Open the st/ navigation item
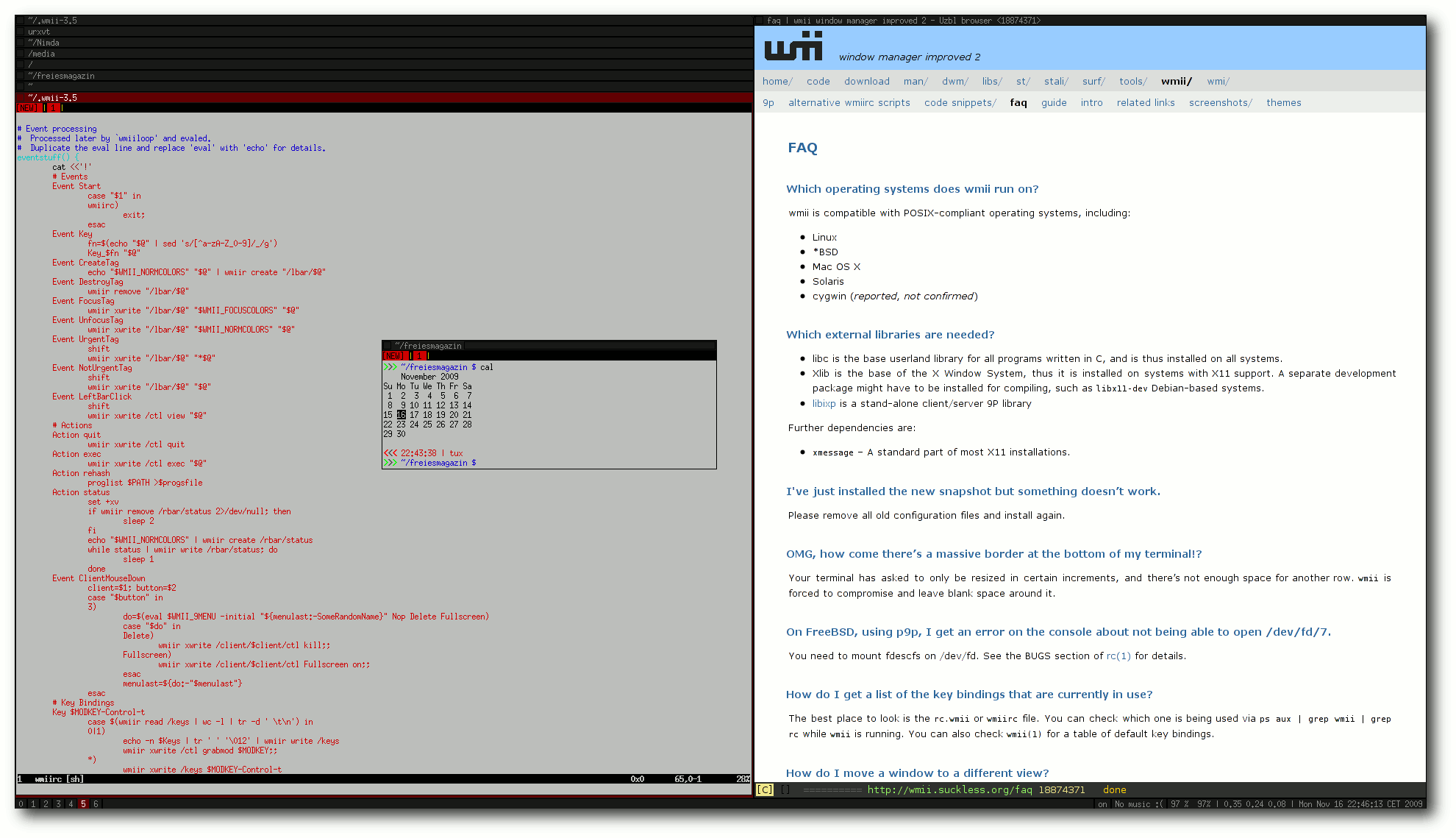This screenshot has width=1456, height=838. 1023,82
